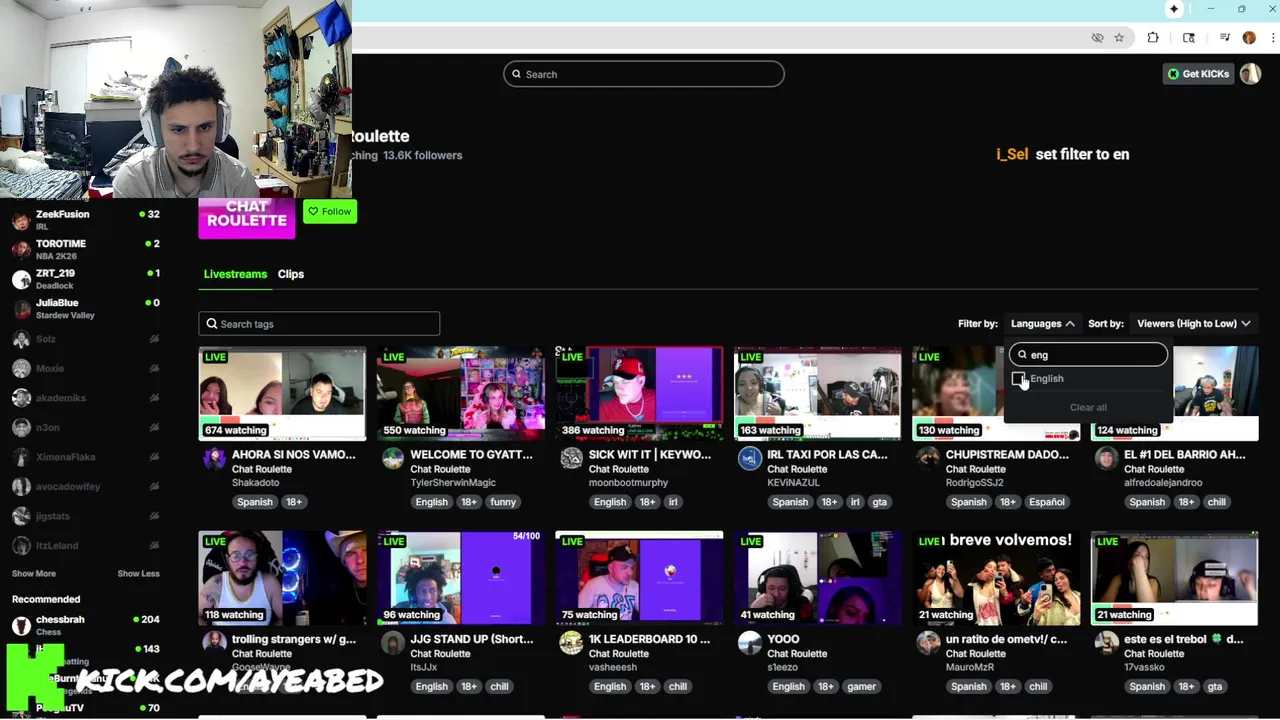Click the moonbootmurphy streamer avatar
The height and width of the screenshot is (720, 1280).
571,459
